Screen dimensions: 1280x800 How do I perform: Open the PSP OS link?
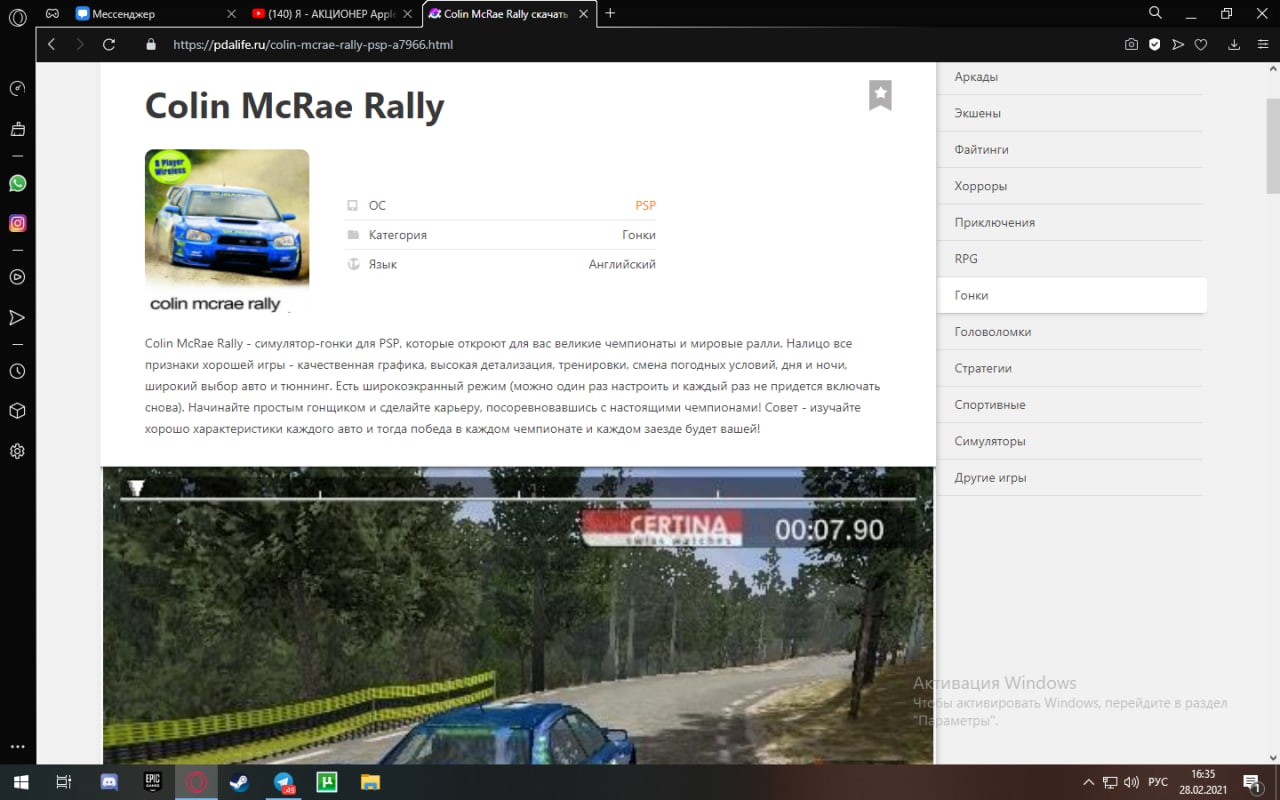coord(645,205)
